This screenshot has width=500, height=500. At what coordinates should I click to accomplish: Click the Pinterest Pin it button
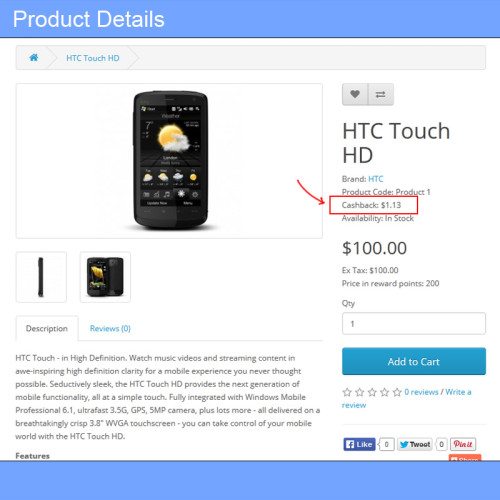click(x=463, y=444)
